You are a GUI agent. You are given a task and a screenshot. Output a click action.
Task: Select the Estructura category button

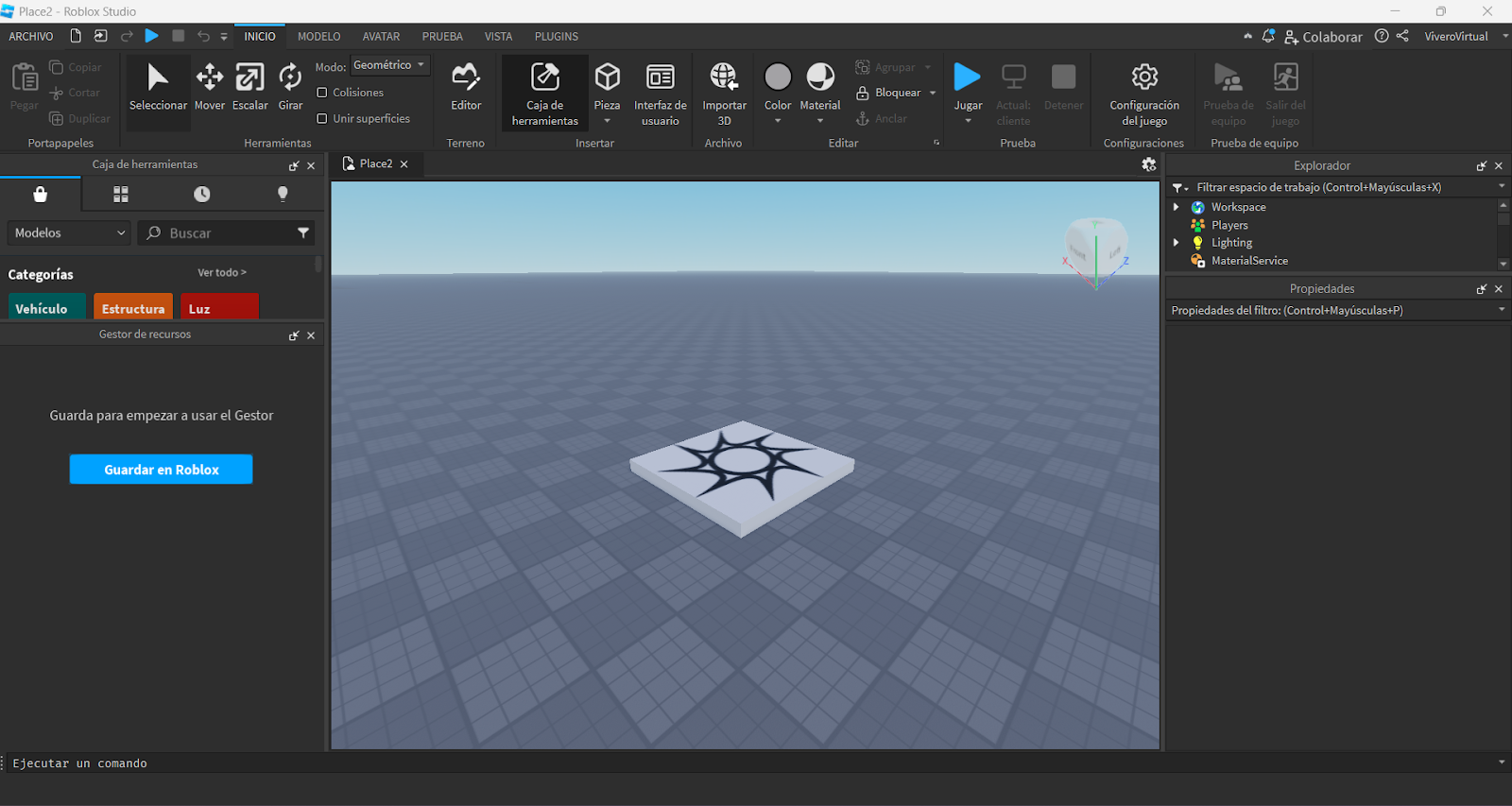pyautogui.click(x=133, y=308)
